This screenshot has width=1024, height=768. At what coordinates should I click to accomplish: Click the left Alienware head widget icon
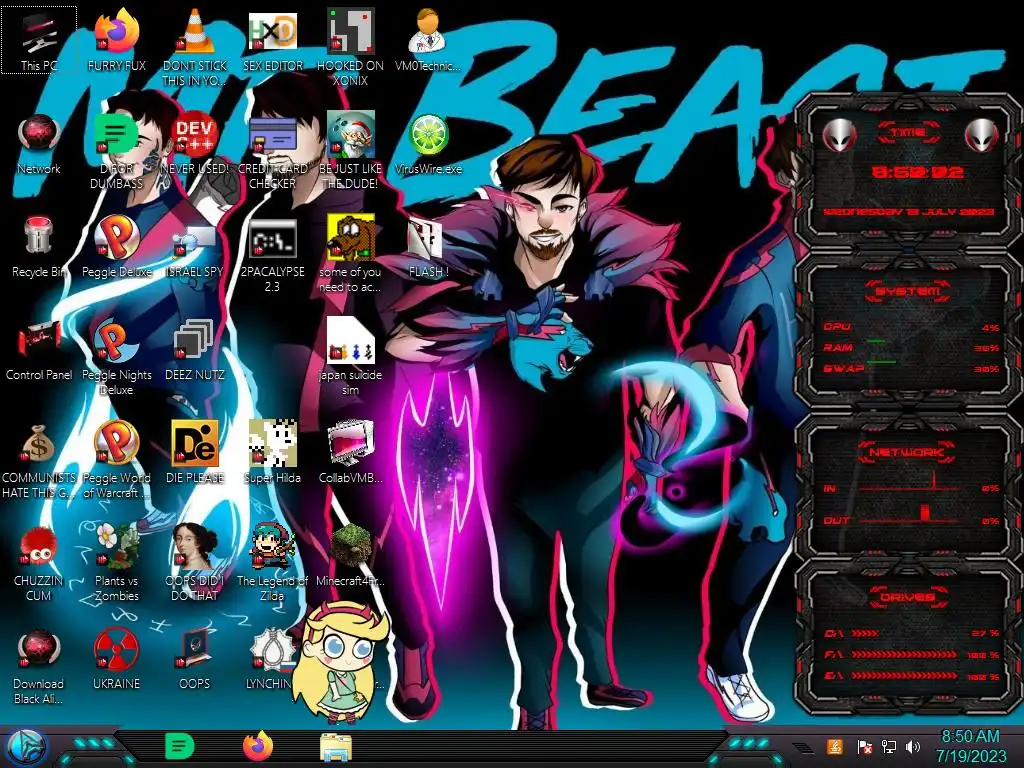click(x=839, y=135)
